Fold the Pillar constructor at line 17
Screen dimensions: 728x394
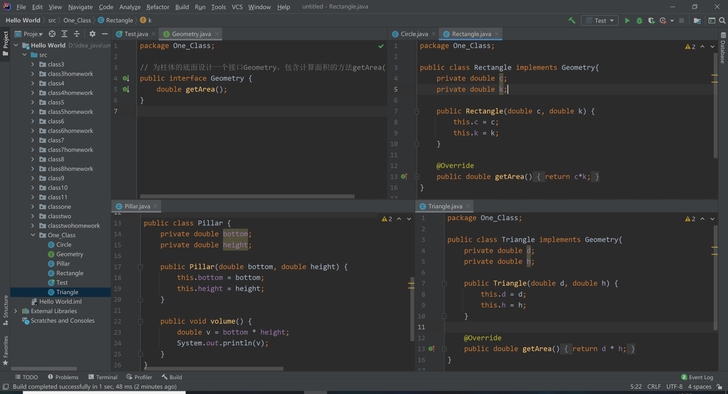(140, 267)
